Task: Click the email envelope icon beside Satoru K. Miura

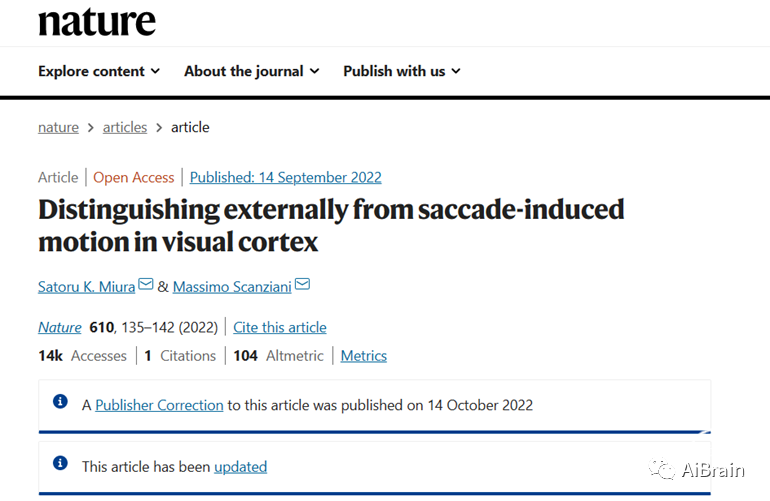Action: (x=146, y=284)
